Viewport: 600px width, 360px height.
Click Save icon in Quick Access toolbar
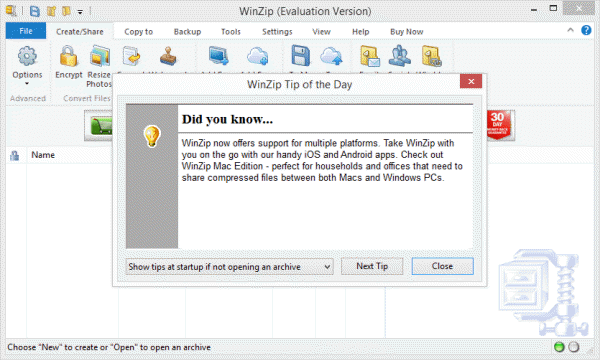[35, 11]
